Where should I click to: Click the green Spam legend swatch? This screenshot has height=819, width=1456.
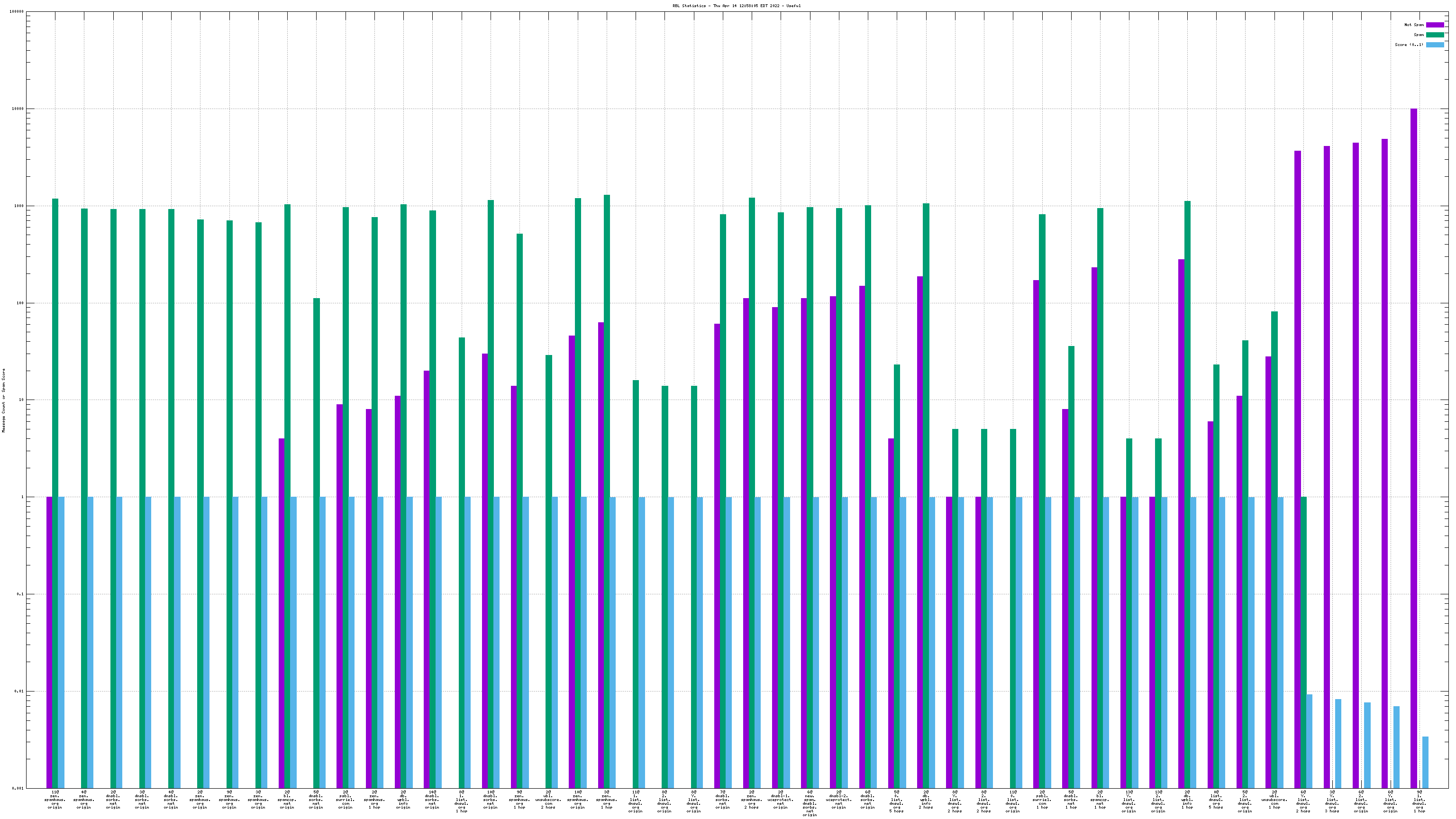tap(1435, 35)
